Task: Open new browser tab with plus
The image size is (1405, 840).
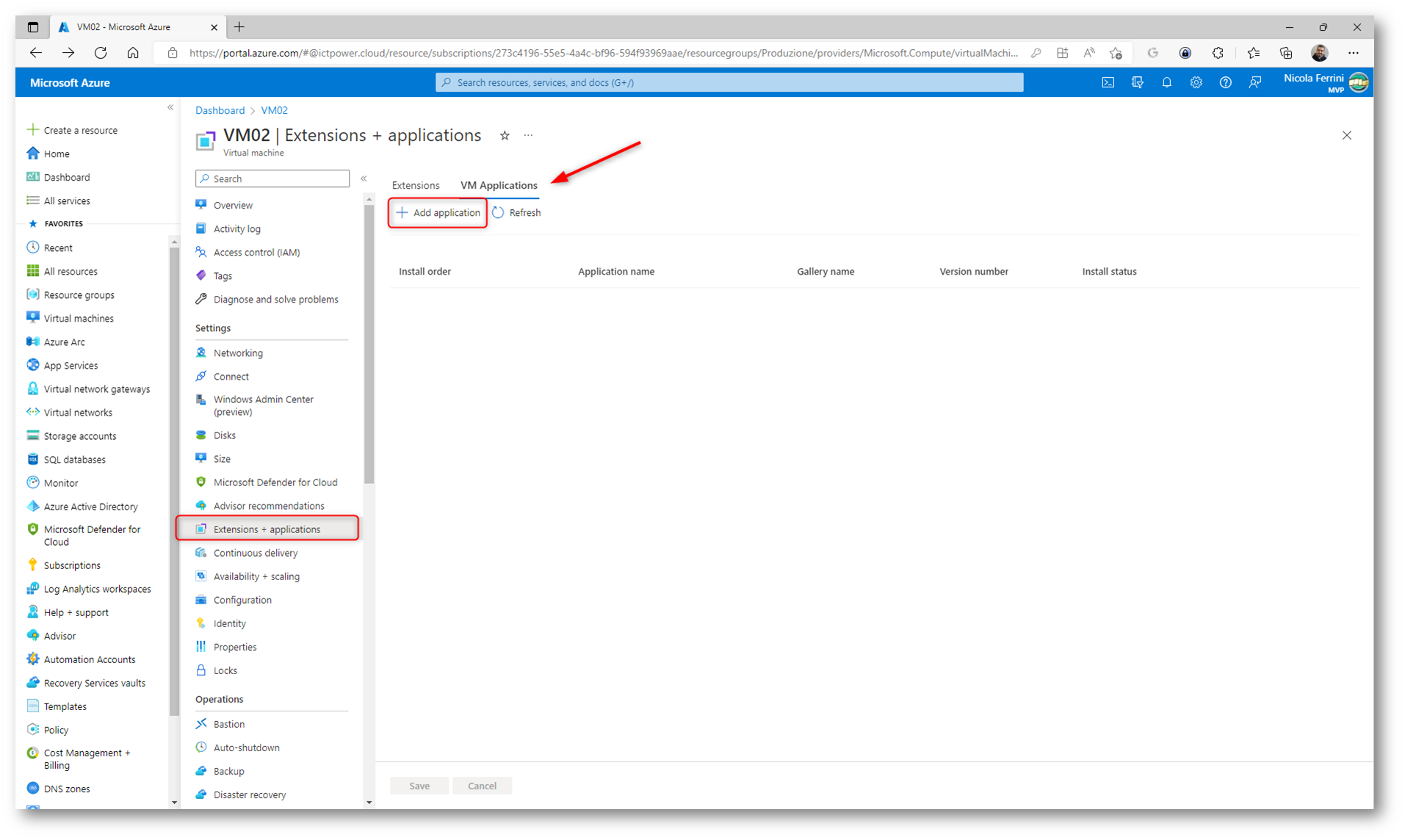Action: tap(239, 27)
